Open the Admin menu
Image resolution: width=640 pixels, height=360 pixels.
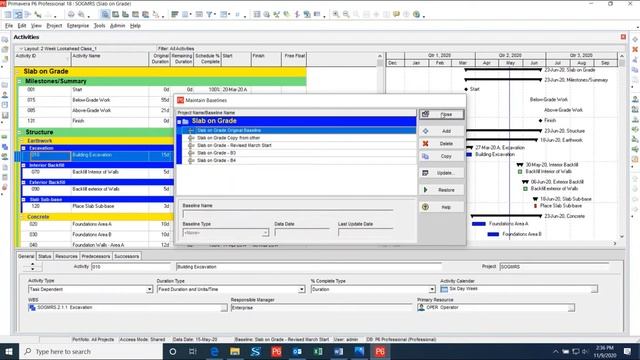click(x=118, y=26)
